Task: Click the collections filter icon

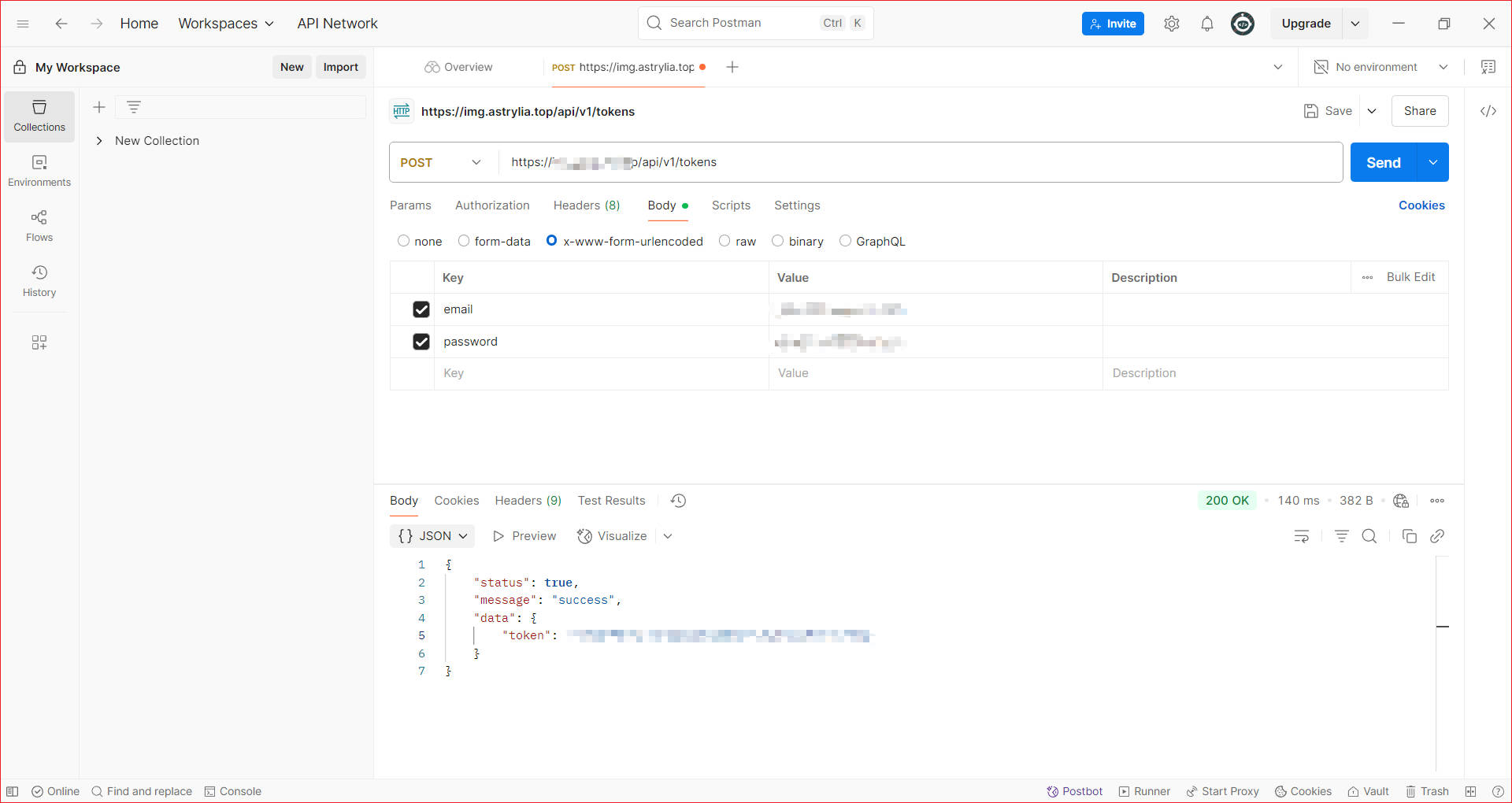Action: click(x=134, y=107)
